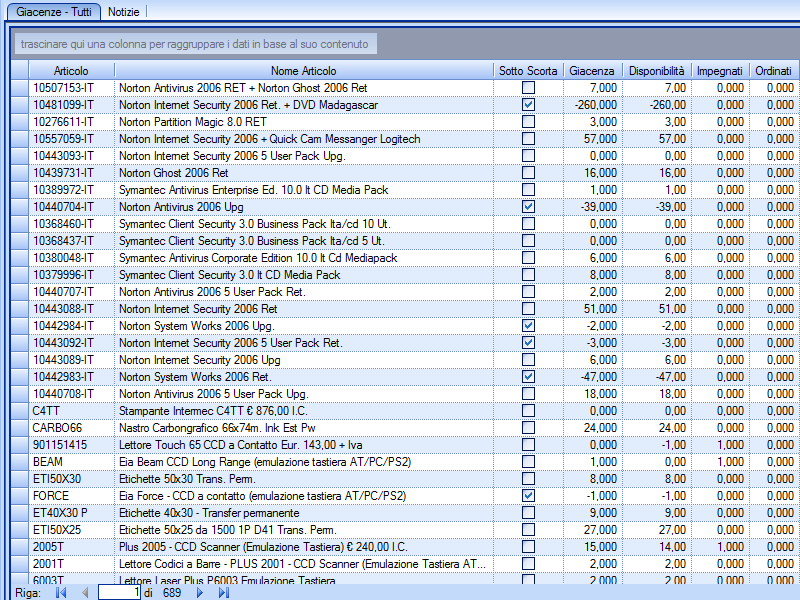The height and width of the screenshot is (600, 800).
Task: Check Sotto Scorta for C4TT
Action: 529,411
